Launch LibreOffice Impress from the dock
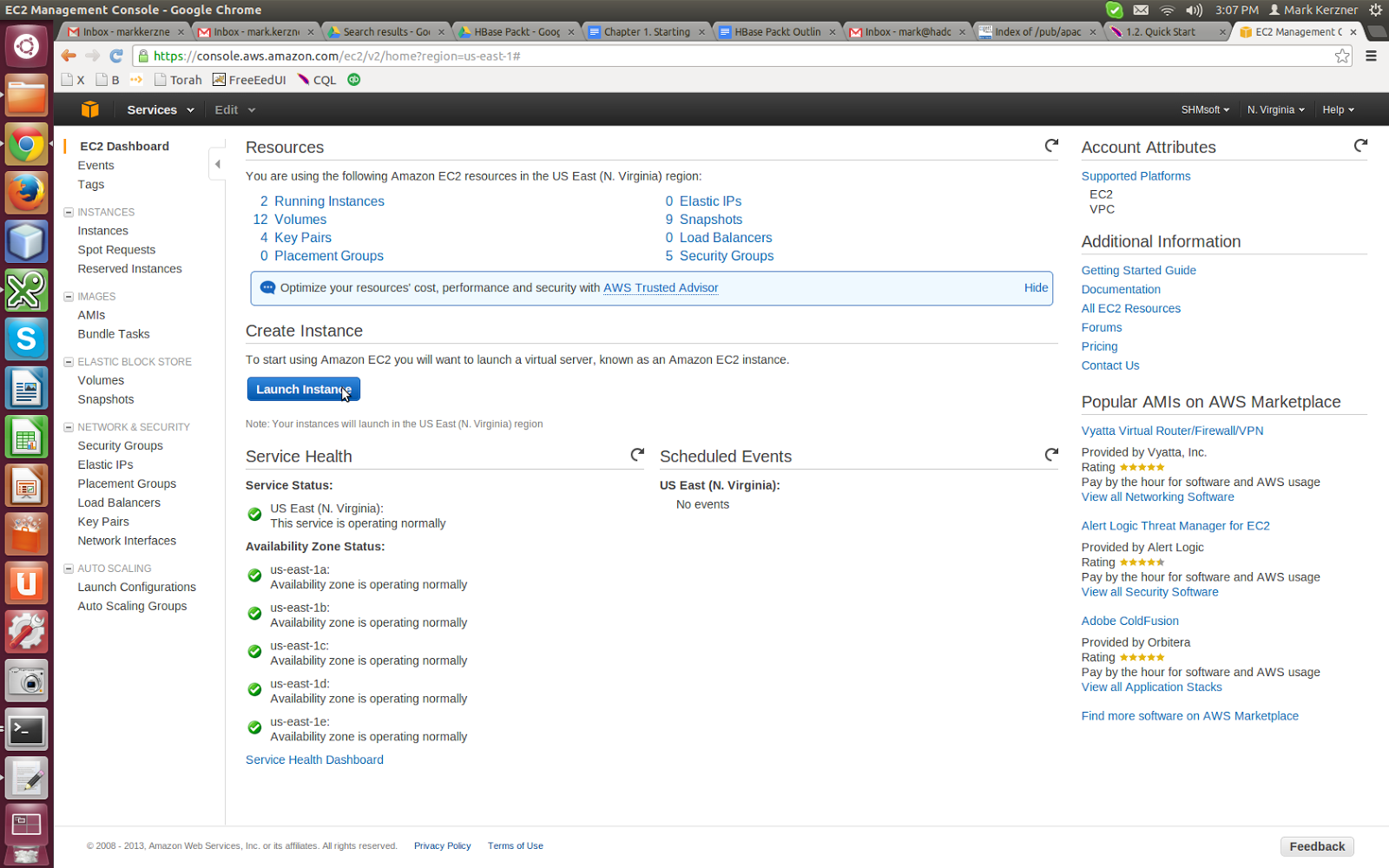 point(26,486)
